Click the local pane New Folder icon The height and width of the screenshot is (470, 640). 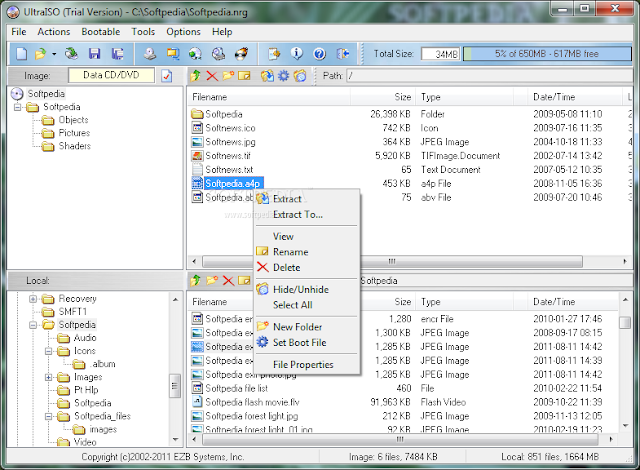coord(212,280)
